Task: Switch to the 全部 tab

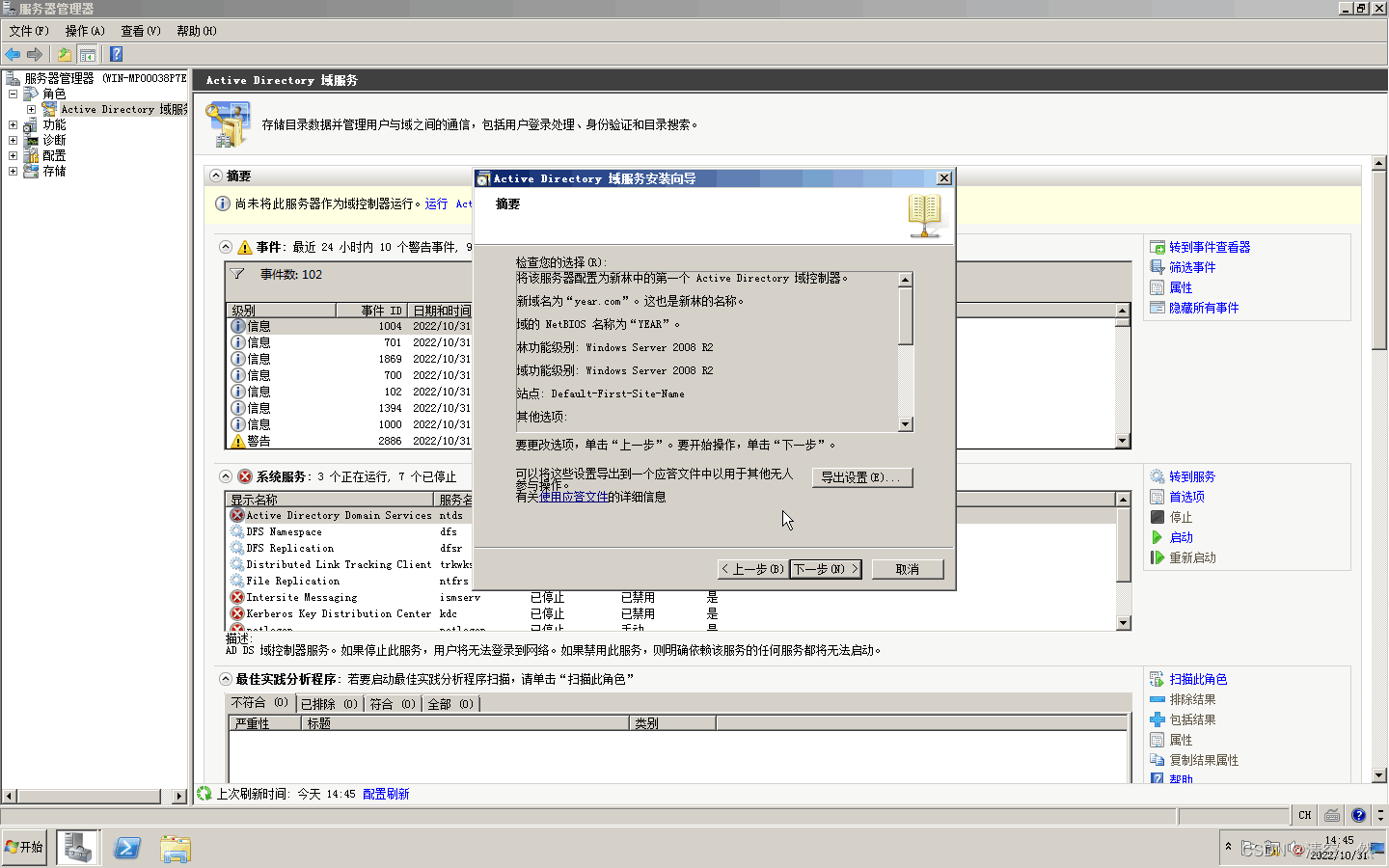Action: 450,704
